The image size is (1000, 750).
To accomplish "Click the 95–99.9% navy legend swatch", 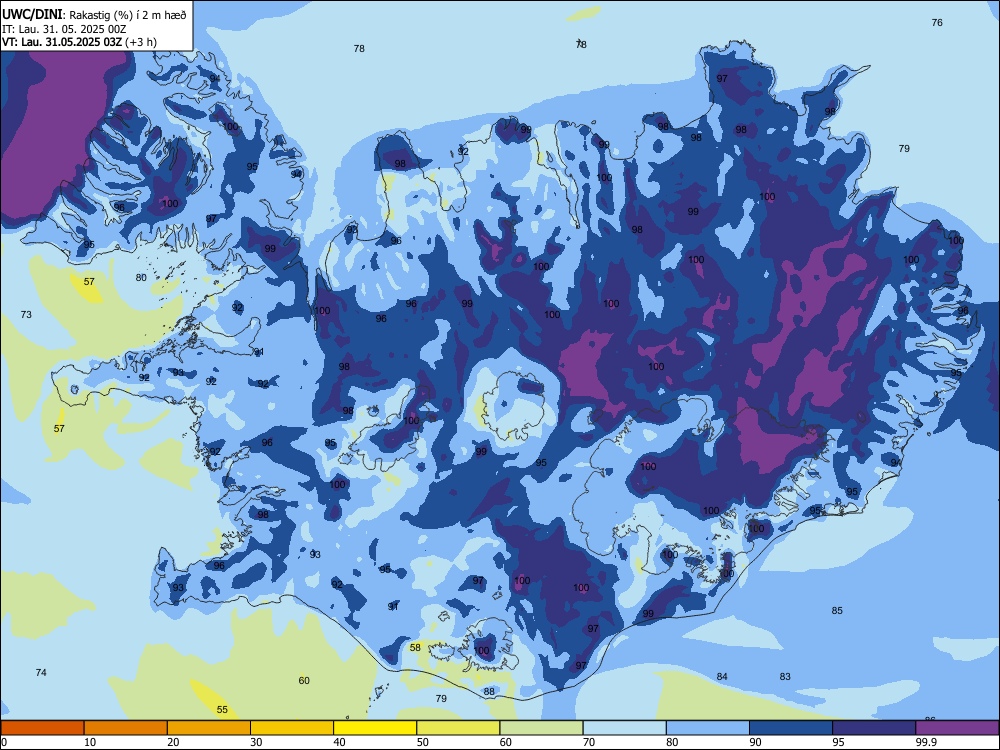I will (x=874, y=728).
